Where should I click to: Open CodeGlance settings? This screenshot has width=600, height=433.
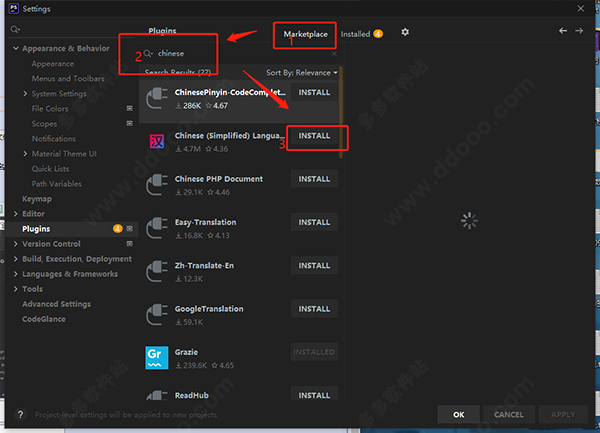pos(44,319)
